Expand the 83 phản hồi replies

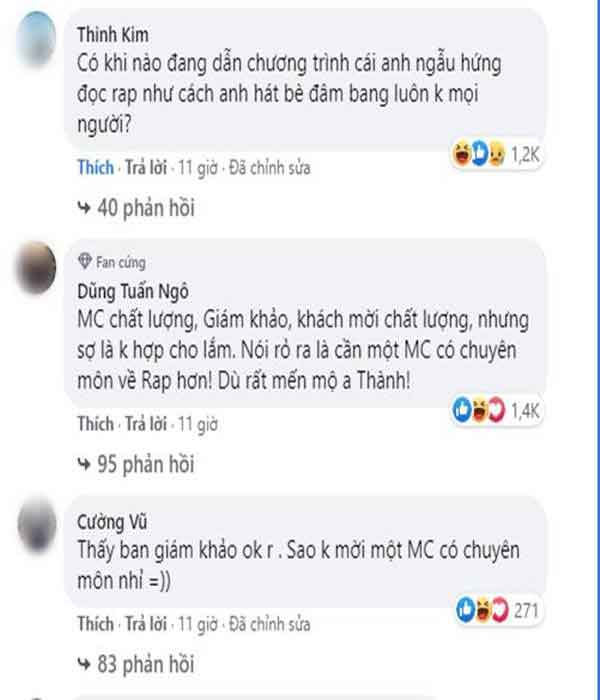coord(136,664)
